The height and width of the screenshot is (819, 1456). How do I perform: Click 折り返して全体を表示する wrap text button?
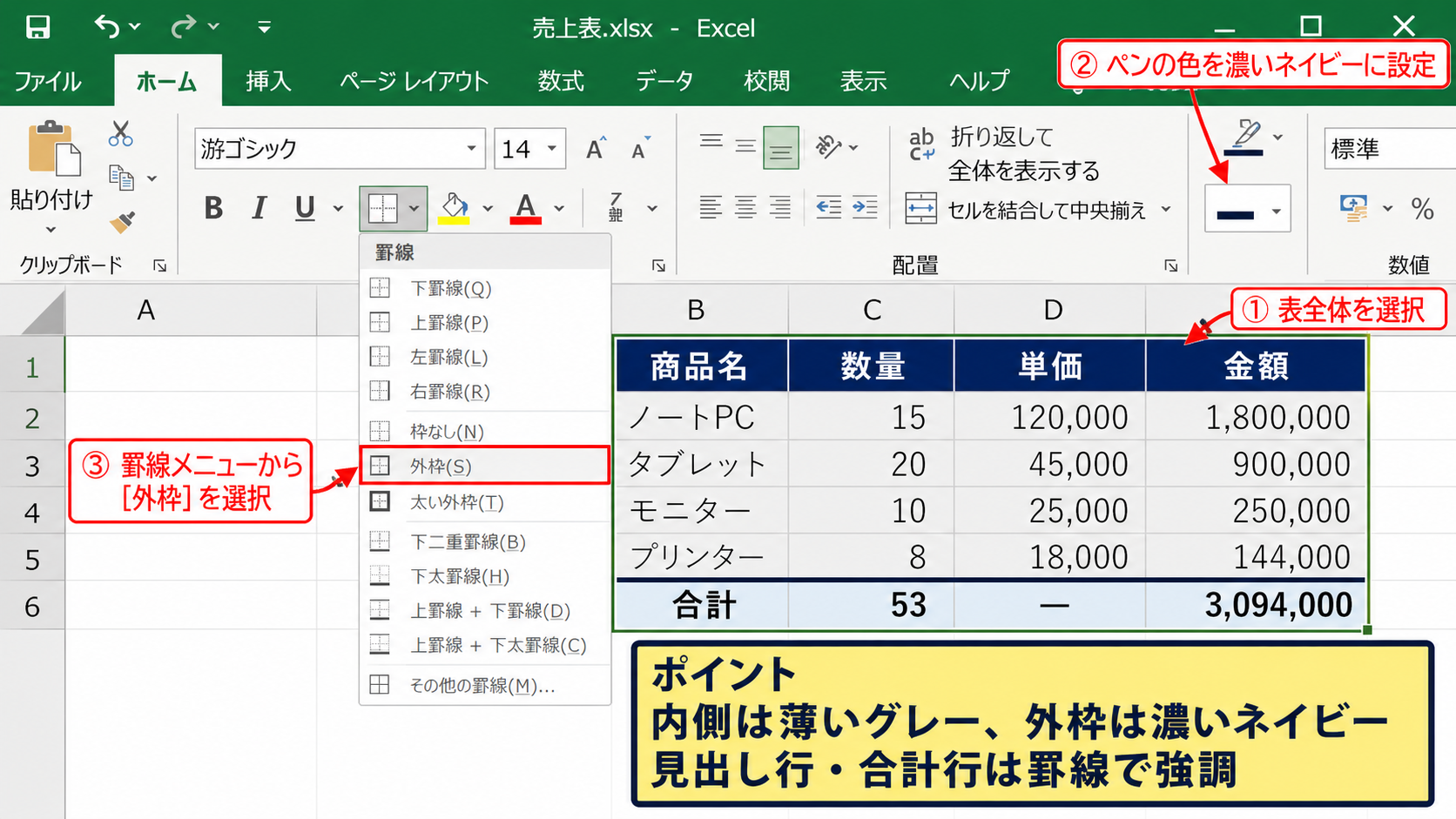click(1004, 153)
